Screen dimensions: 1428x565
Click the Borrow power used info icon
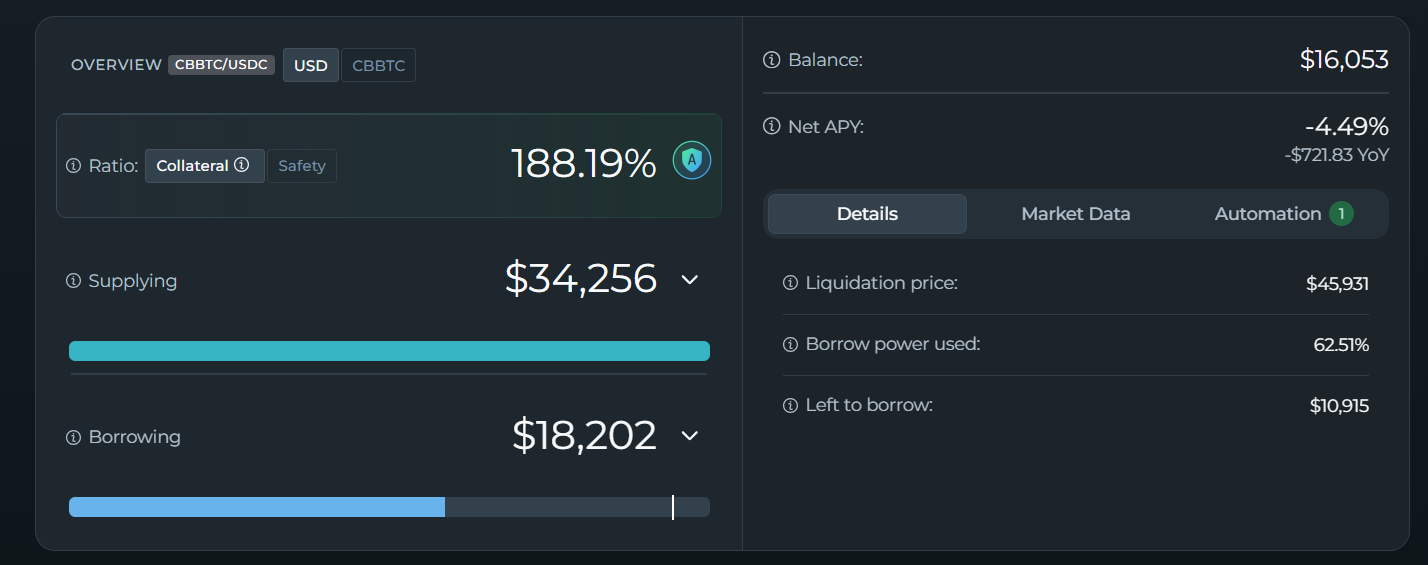coord(790,344)
